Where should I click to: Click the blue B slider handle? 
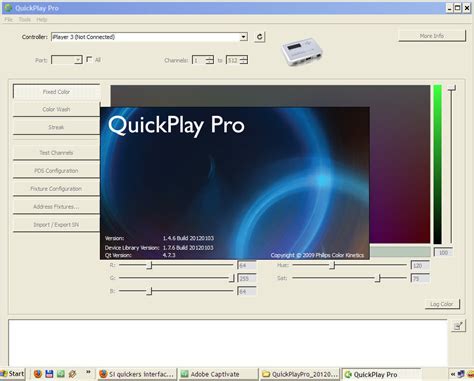[150, 291]
